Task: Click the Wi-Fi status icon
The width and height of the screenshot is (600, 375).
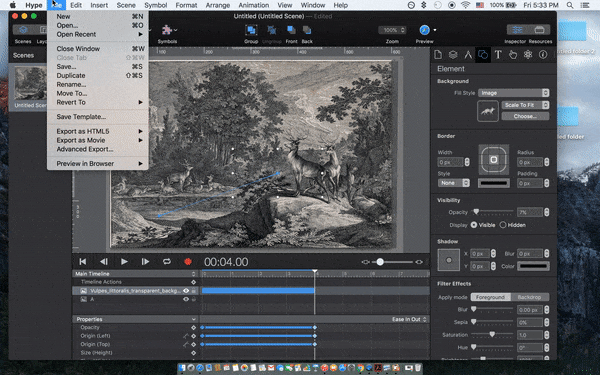Action: click(465, 5)
